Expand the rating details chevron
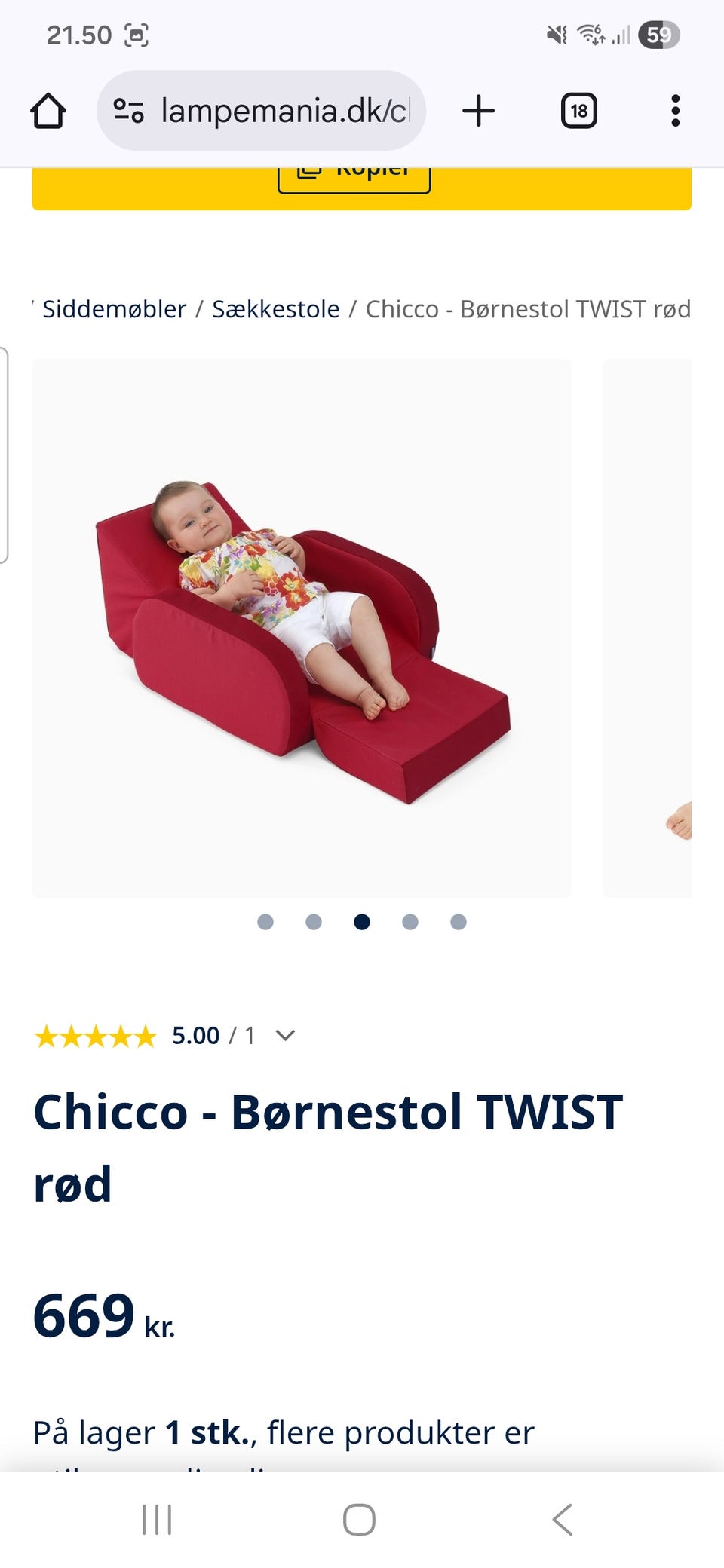This screenshot has width=724, height=1568. (x=285, y=1035)
